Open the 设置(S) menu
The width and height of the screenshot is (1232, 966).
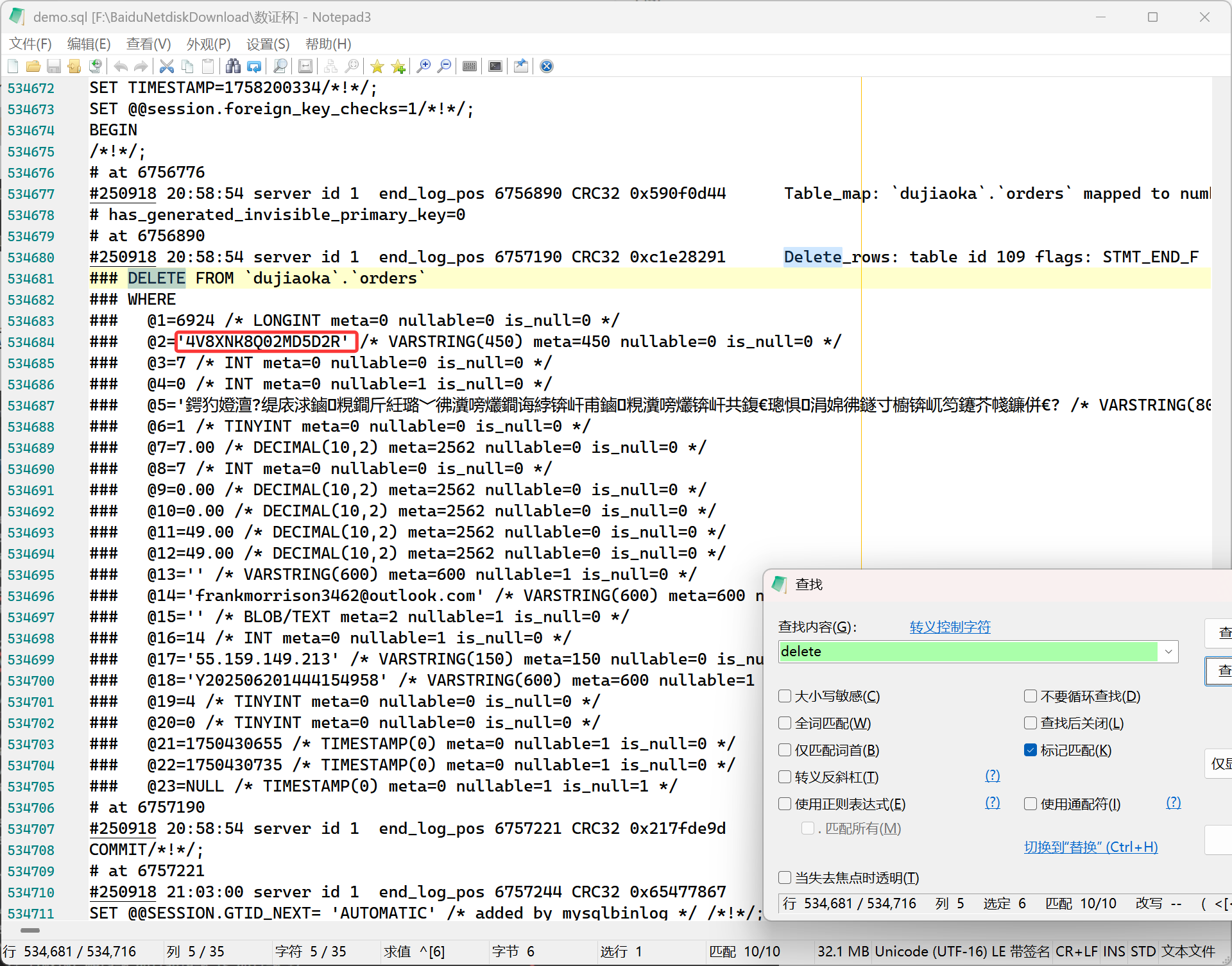click(x=268, y=44)
